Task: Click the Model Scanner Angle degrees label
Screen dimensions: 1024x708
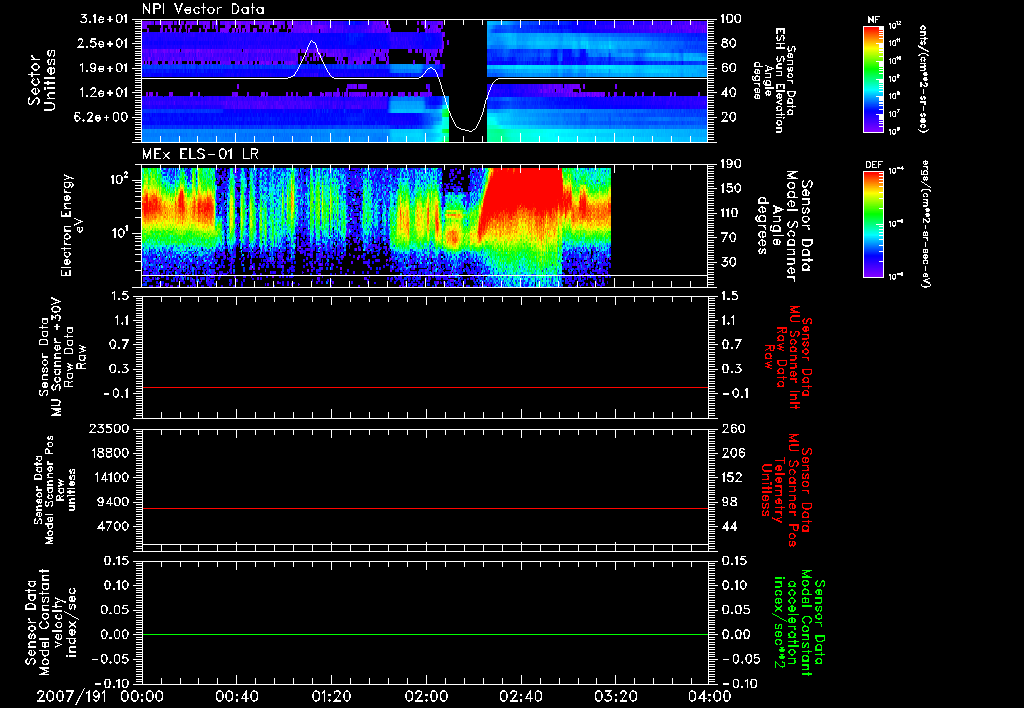Action: [783, 226]
